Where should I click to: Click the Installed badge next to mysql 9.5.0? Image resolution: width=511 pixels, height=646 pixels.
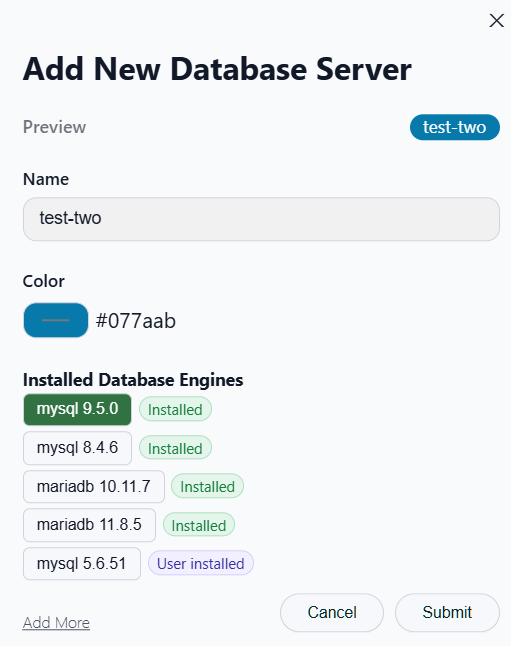click(x=175, y=410)
